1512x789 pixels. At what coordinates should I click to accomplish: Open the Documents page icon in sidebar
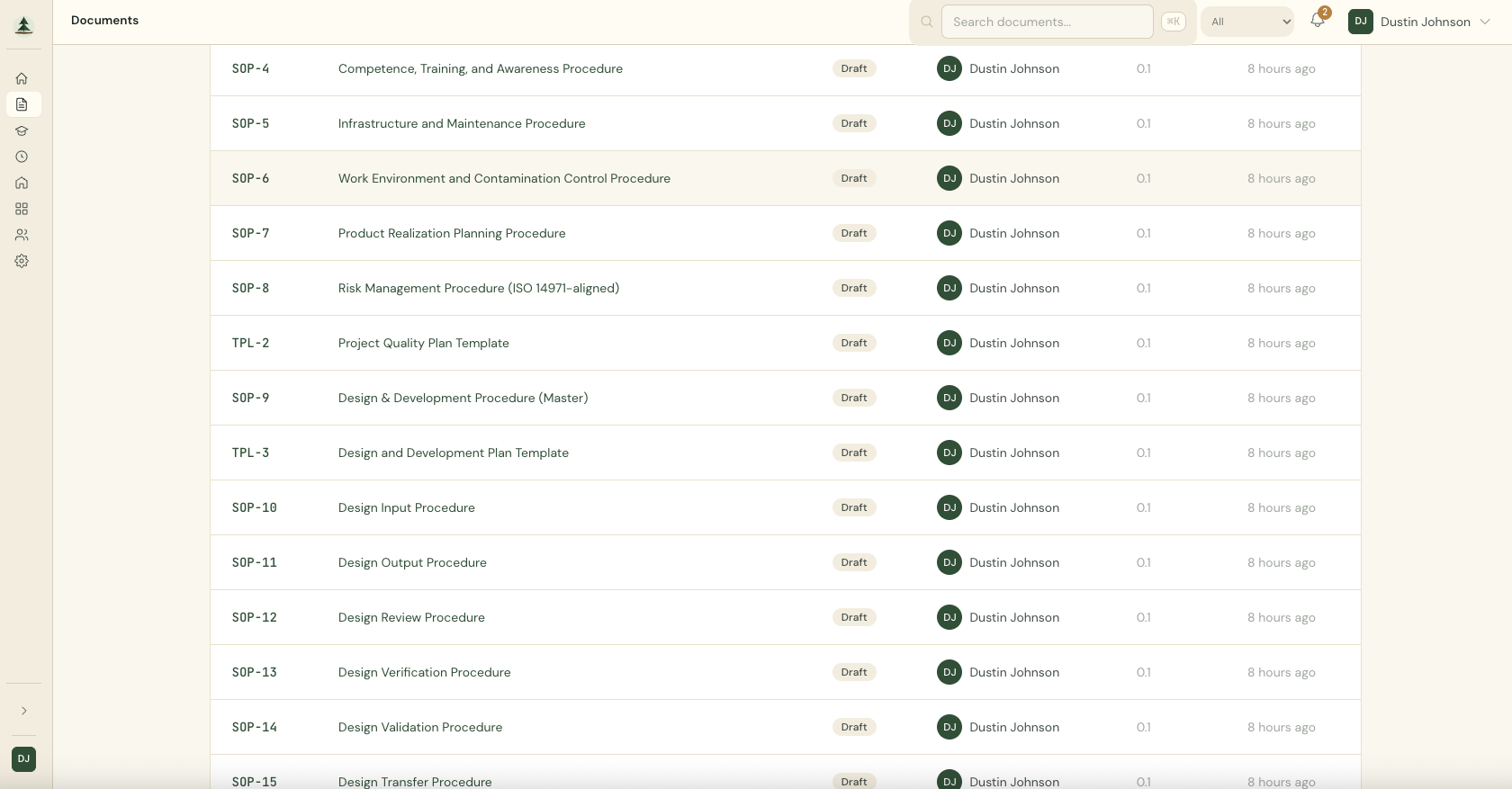point(22,104)
